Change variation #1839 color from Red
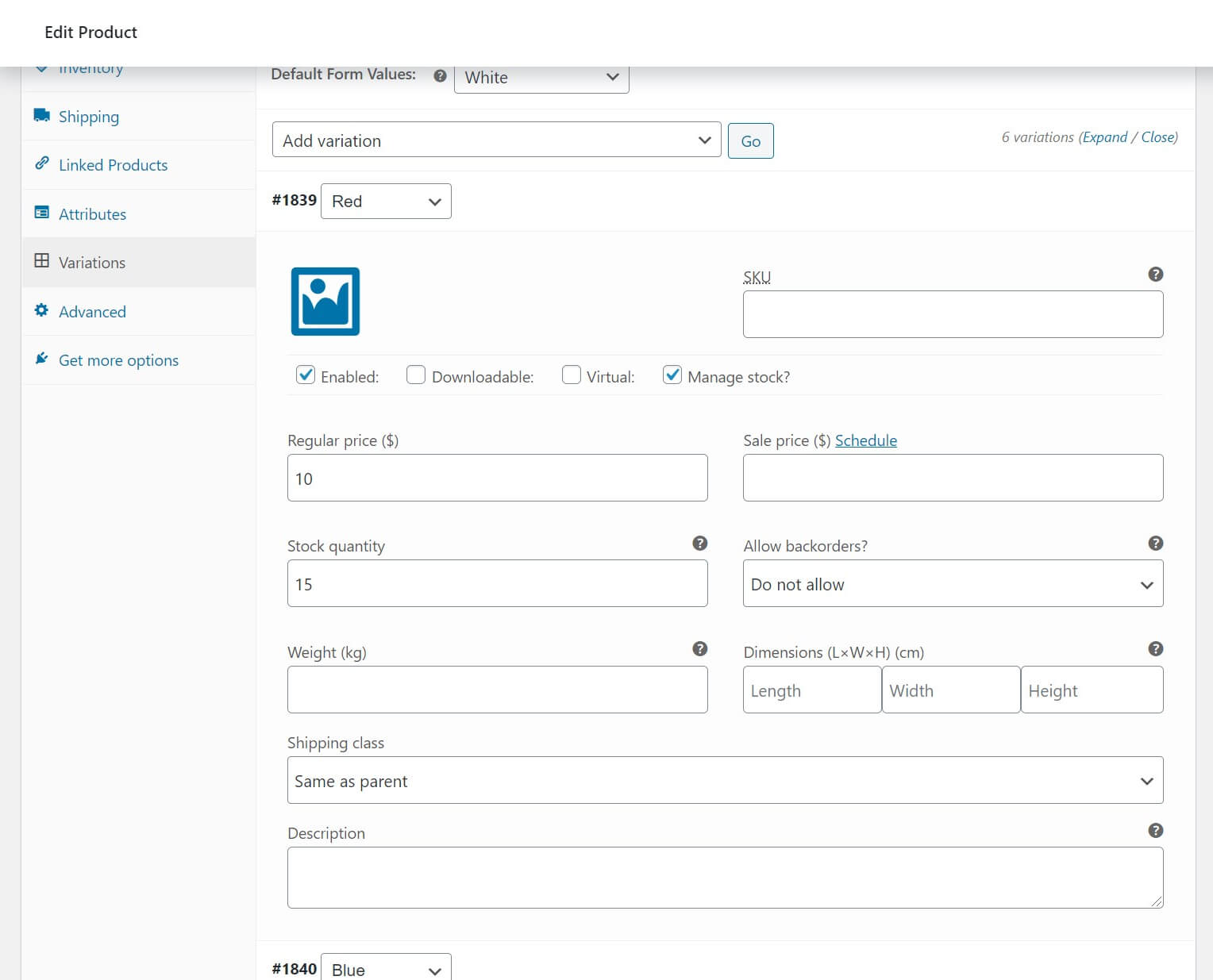The height and width of the screenshot is (980, 1213). click(x=386, y=201)
